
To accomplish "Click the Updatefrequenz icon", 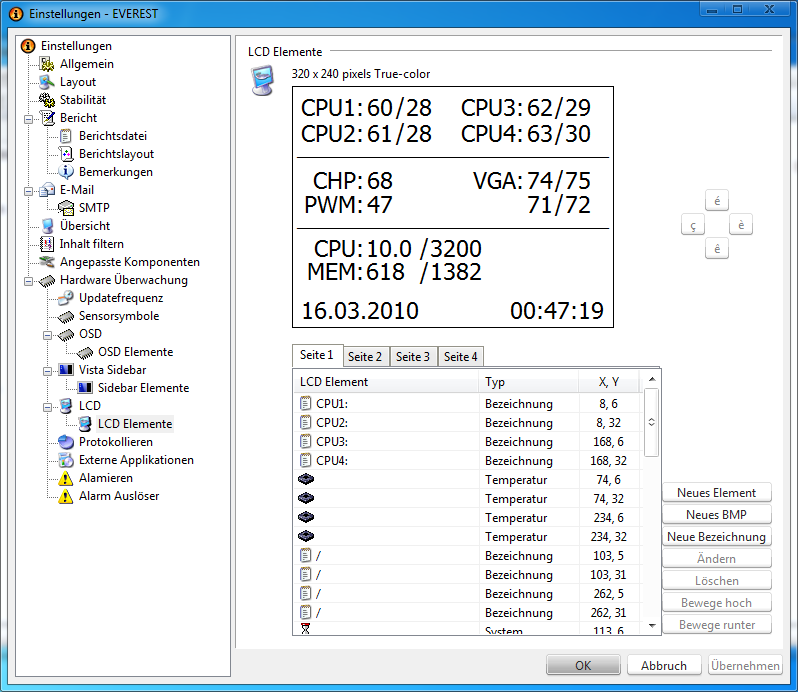I will tap(66, 298).
